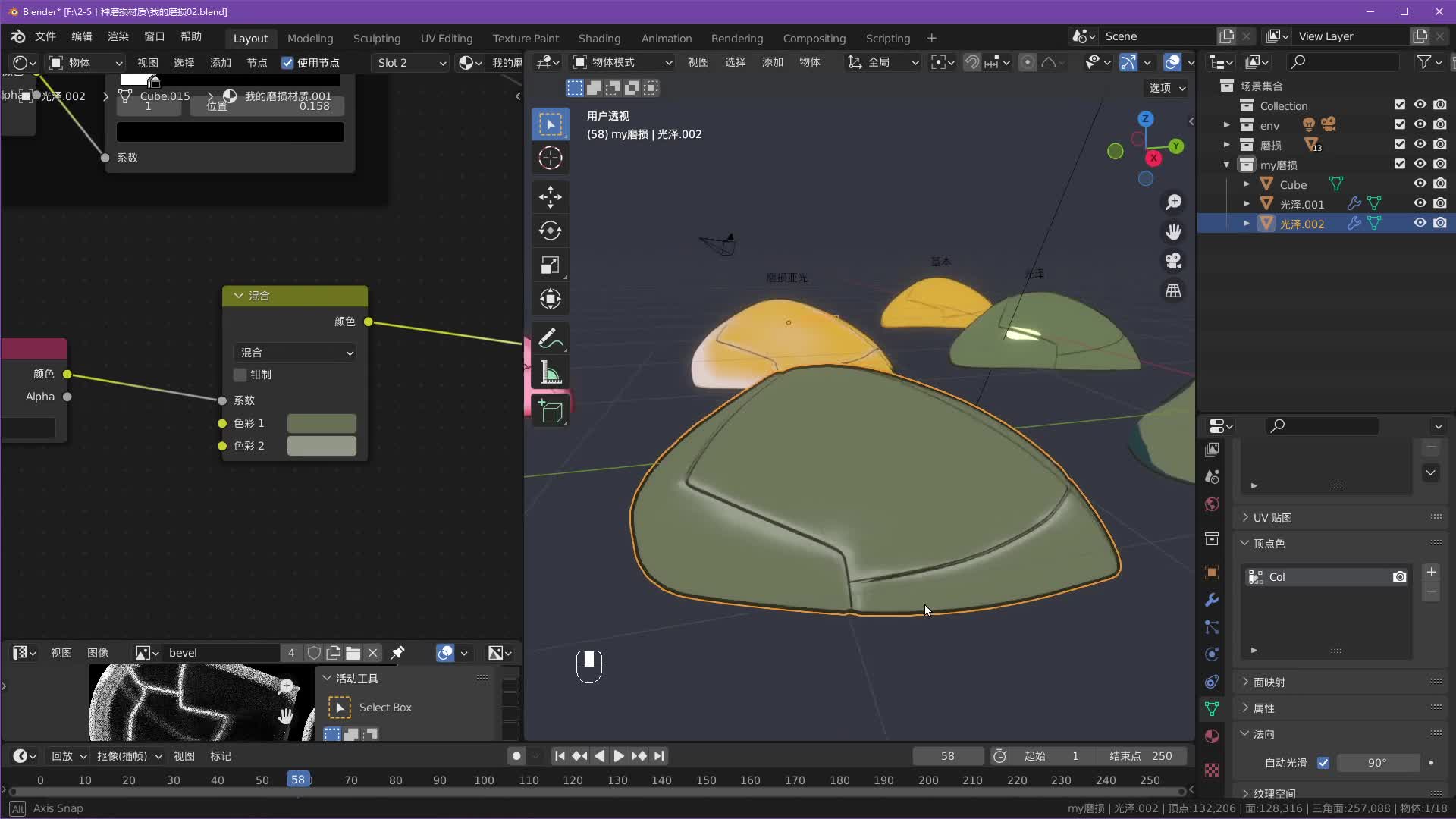This screenshot has height=819, width=1456.
Task: Open the 回放 playback popover
Action: [x=69, y=756]
